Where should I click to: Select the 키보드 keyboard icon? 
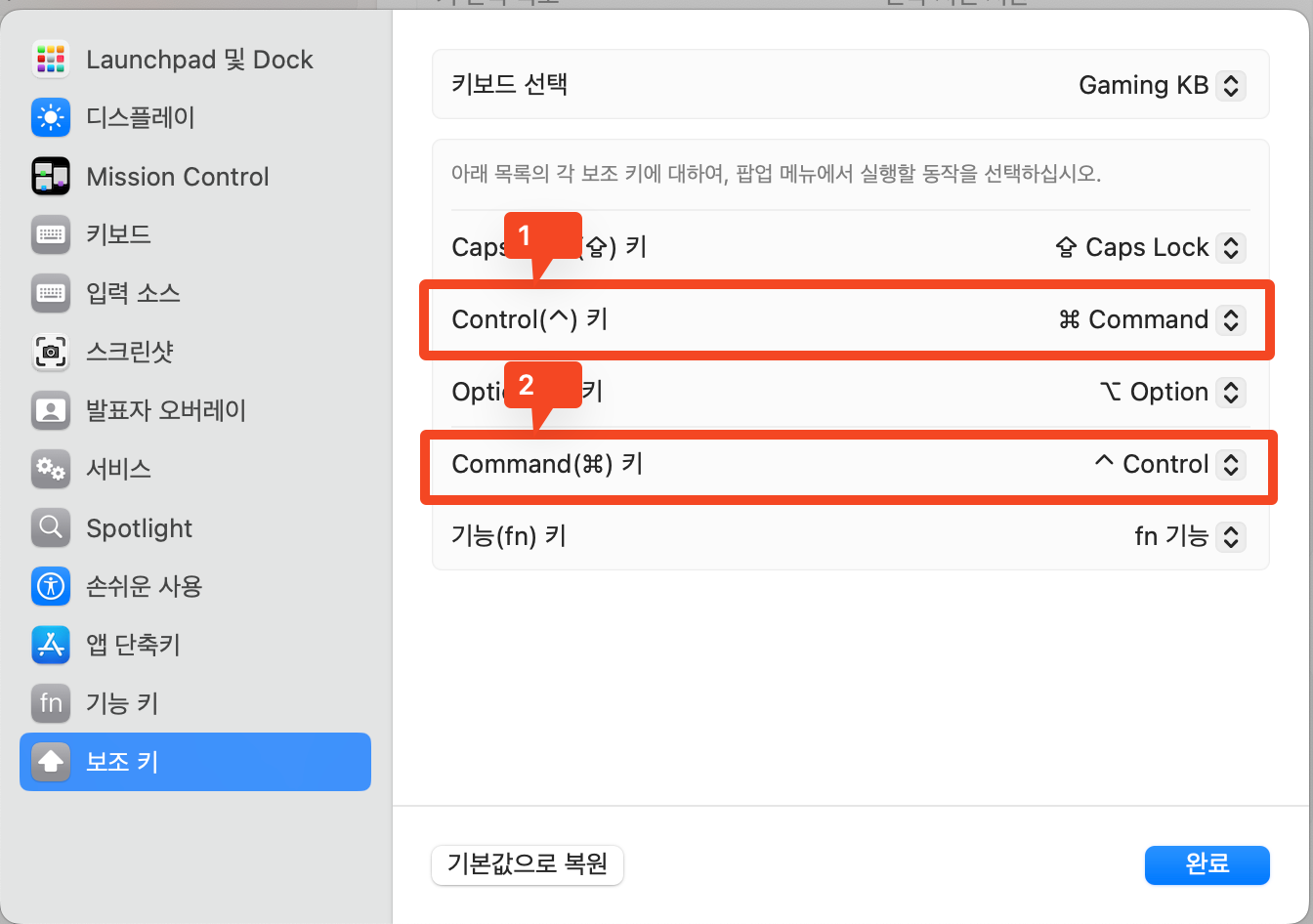point(50,234)
